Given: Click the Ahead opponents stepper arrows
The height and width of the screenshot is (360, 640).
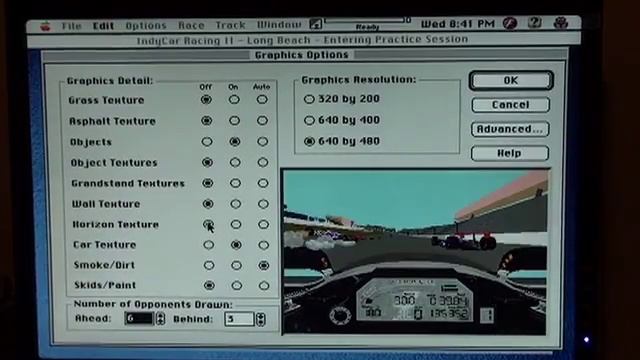Looking at the screenshot, I should (x=160, y=318).
